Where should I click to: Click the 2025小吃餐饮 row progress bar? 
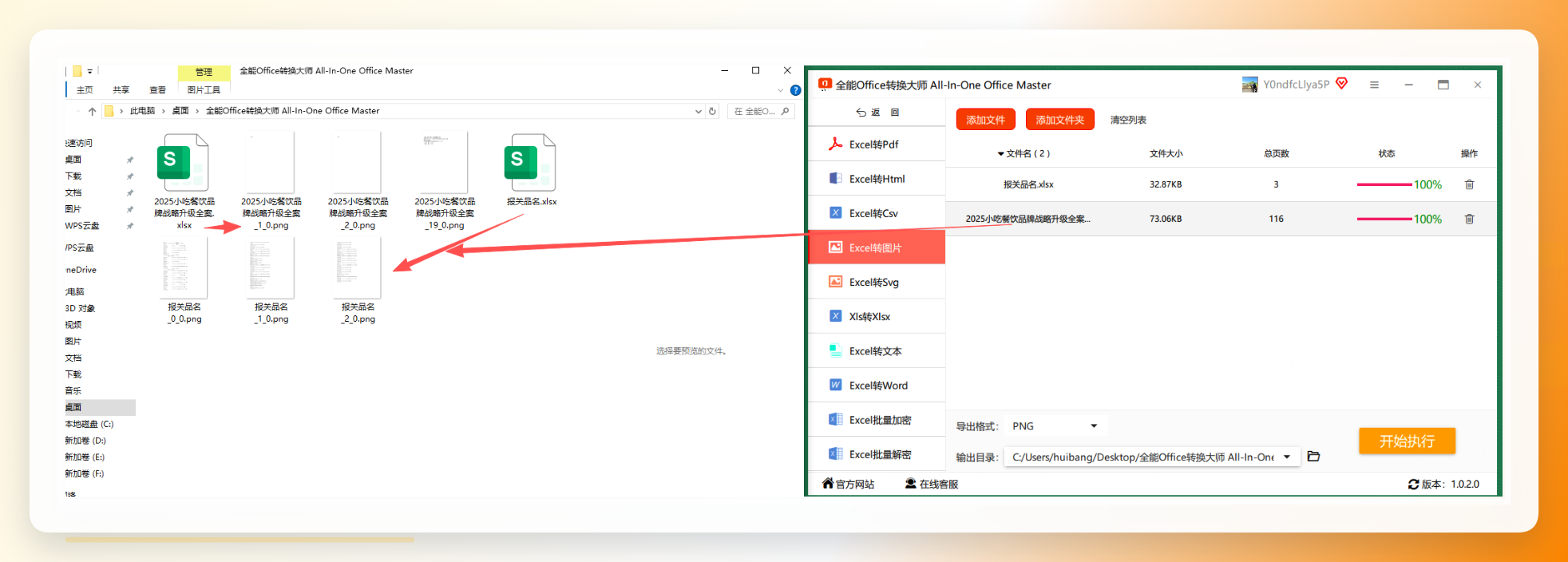(1384, 219)
